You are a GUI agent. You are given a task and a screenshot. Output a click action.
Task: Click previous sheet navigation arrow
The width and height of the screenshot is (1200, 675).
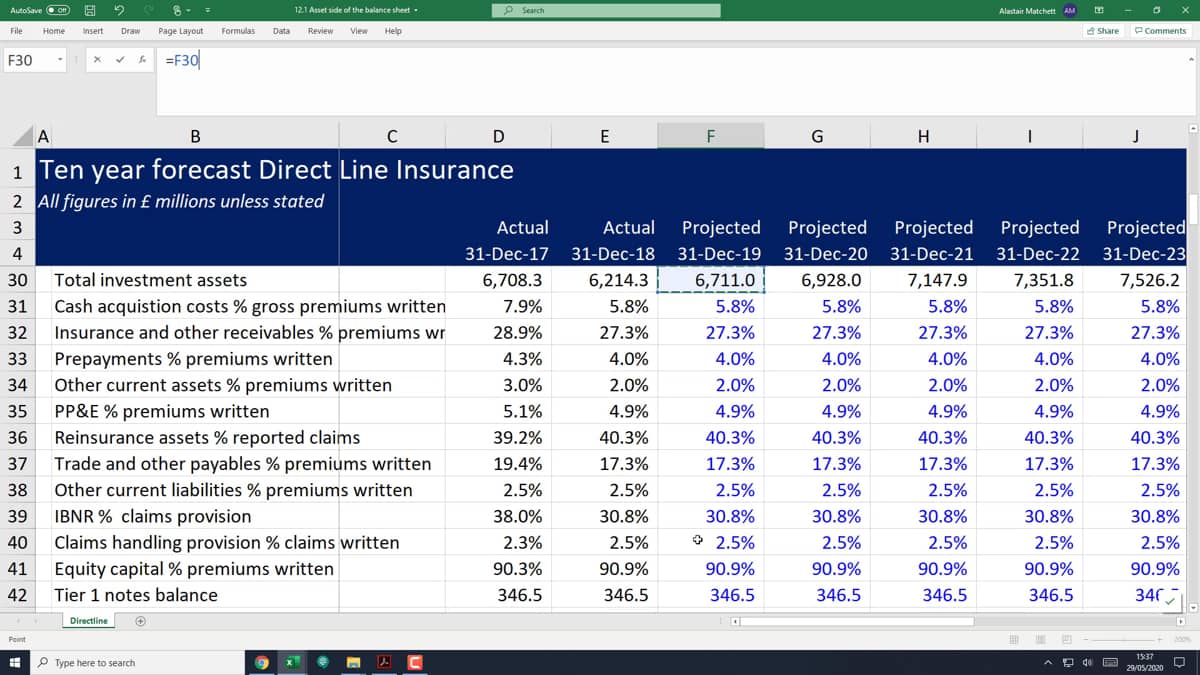(x=17, y=621)
